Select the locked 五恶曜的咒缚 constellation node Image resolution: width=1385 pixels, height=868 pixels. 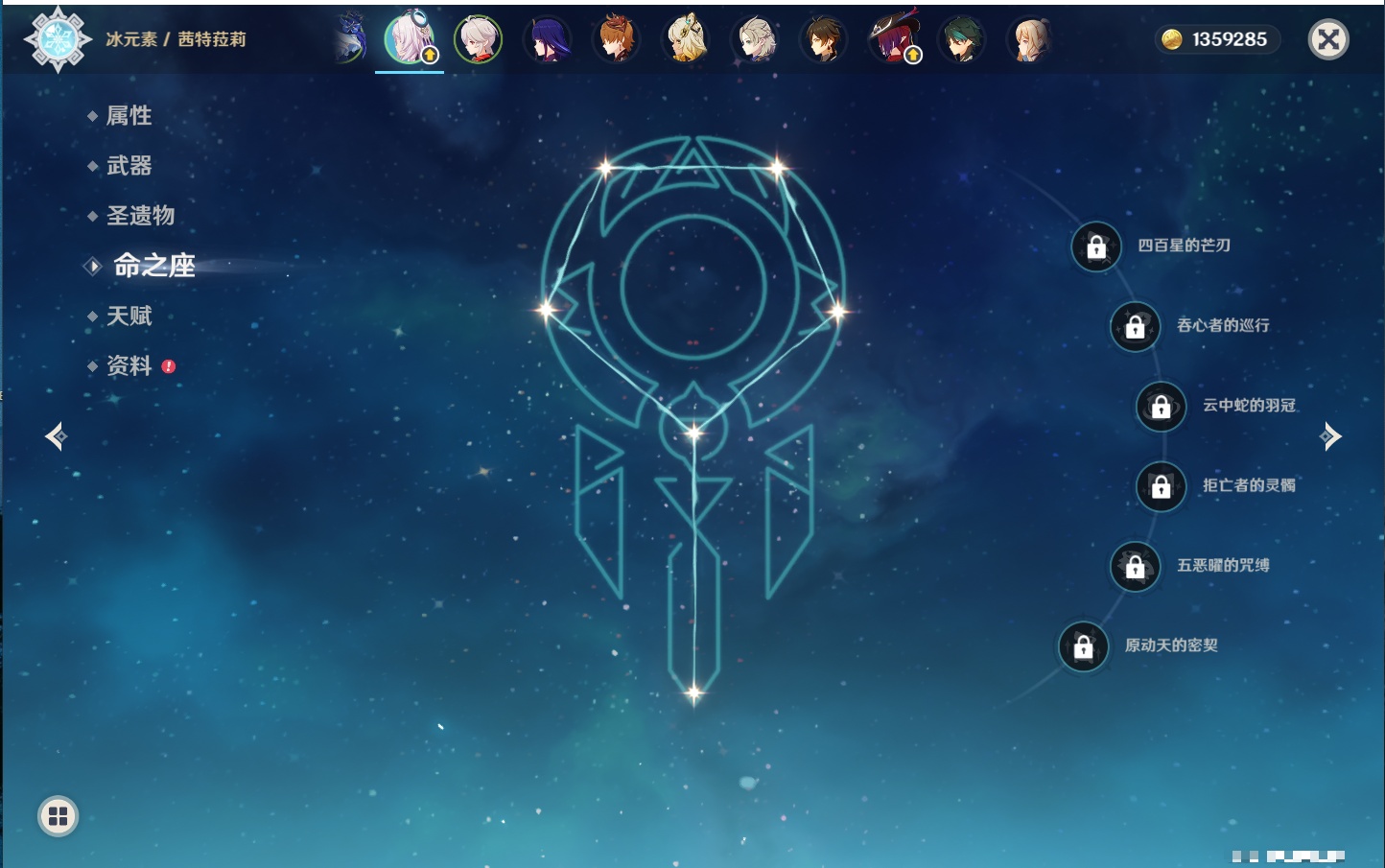(x=1136, y=566)
